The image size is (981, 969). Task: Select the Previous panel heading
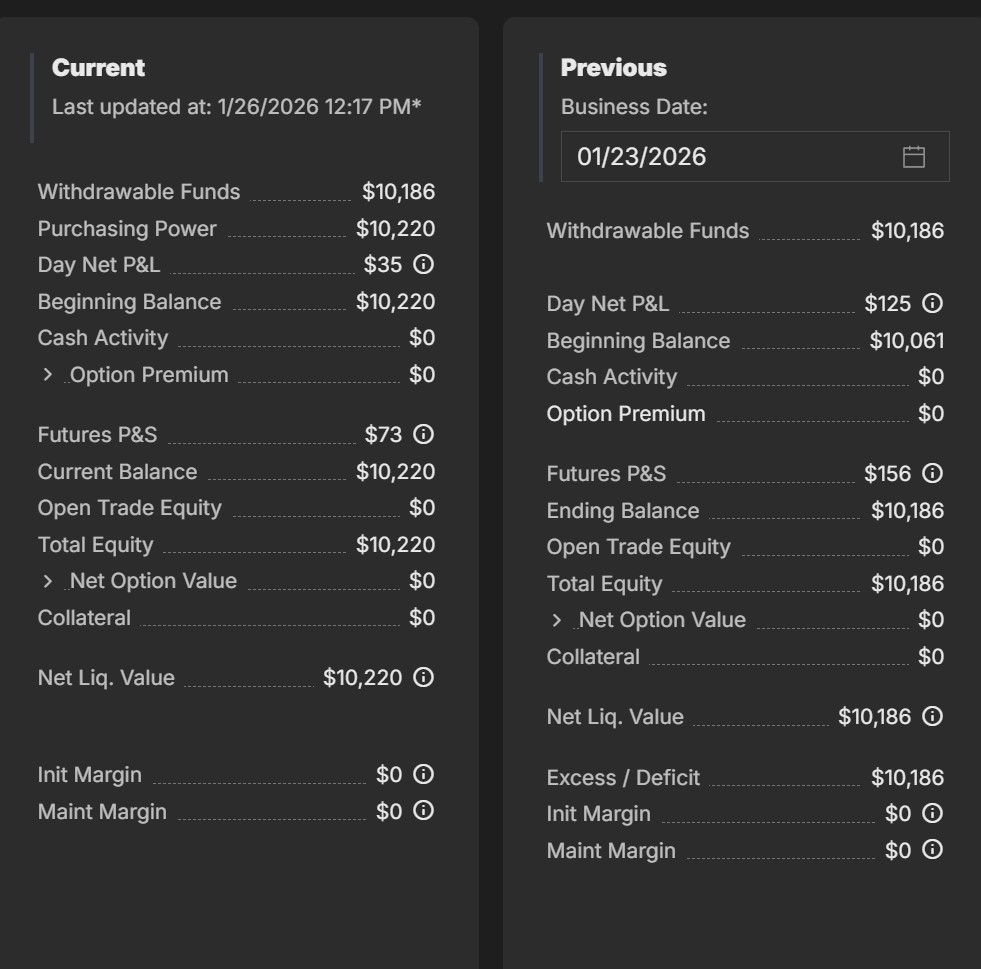point(613,68)
